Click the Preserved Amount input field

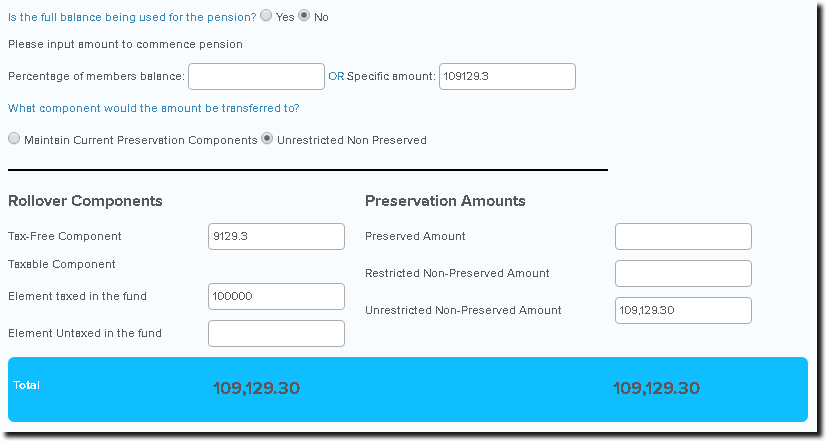click(683, 236)
